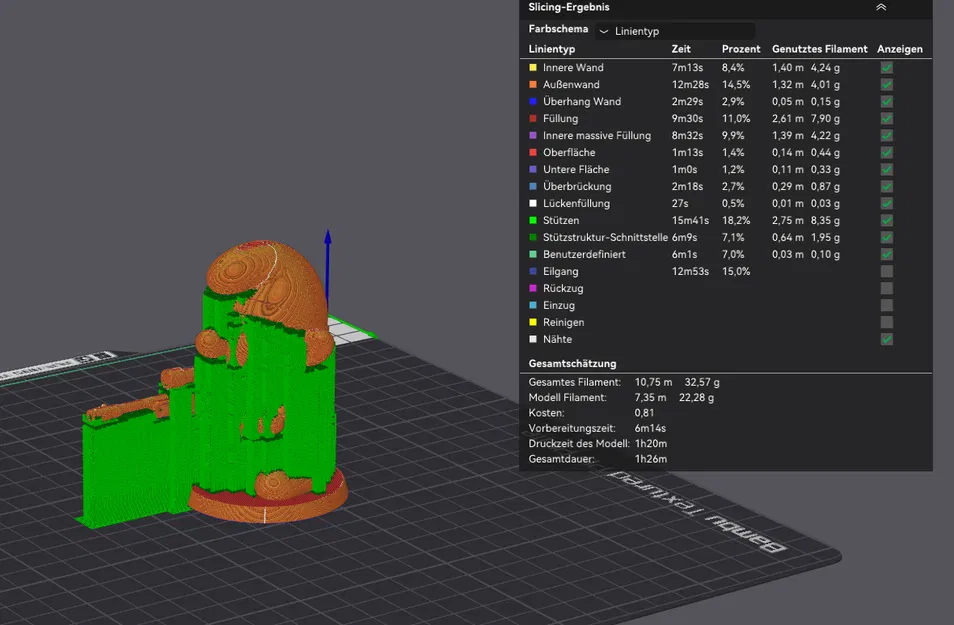This screenshot has width=954, height=625.
Task: Enable the Reinigen checkbox
Action: (886, 322)
